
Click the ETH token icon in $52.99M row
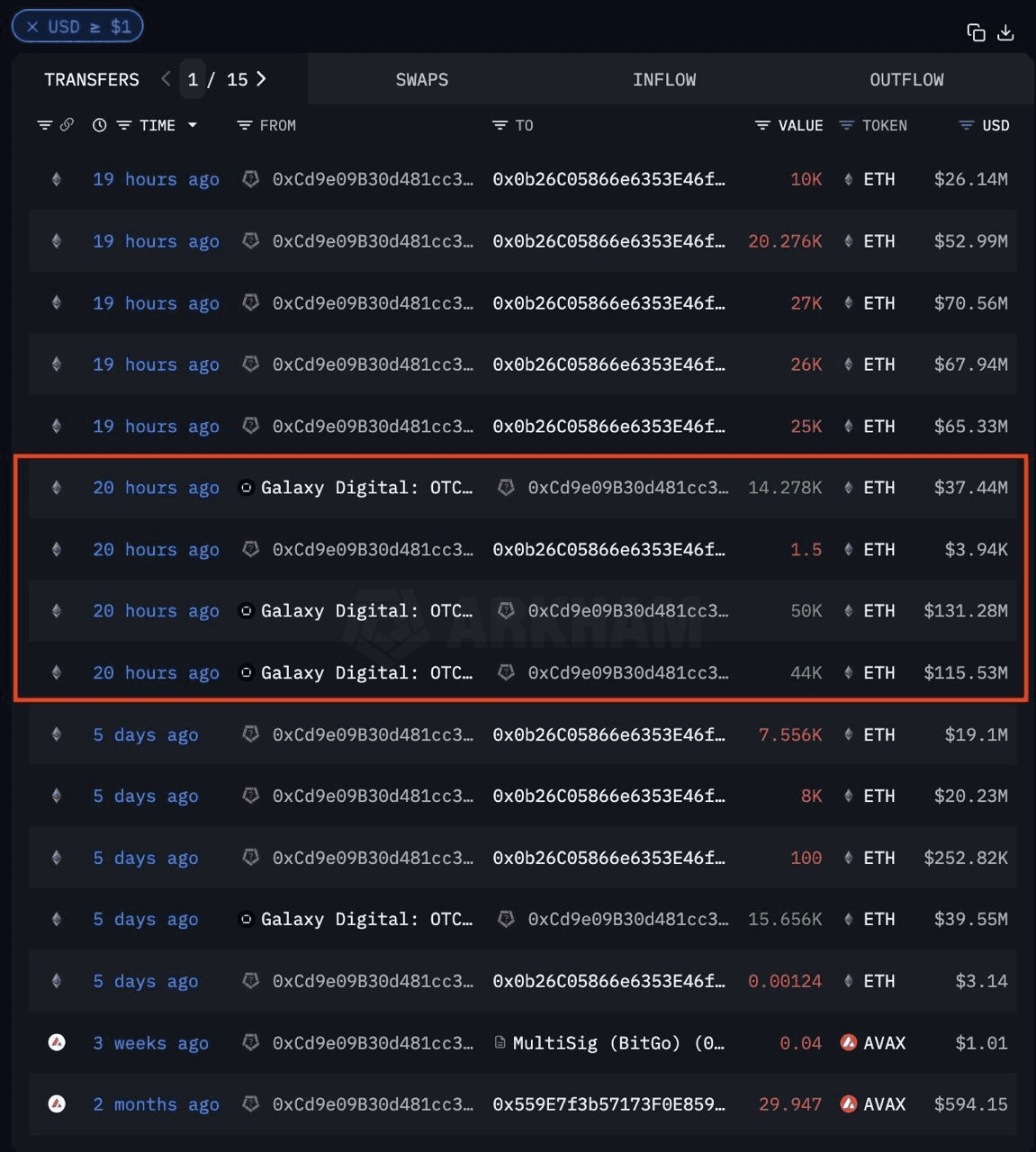848,241
